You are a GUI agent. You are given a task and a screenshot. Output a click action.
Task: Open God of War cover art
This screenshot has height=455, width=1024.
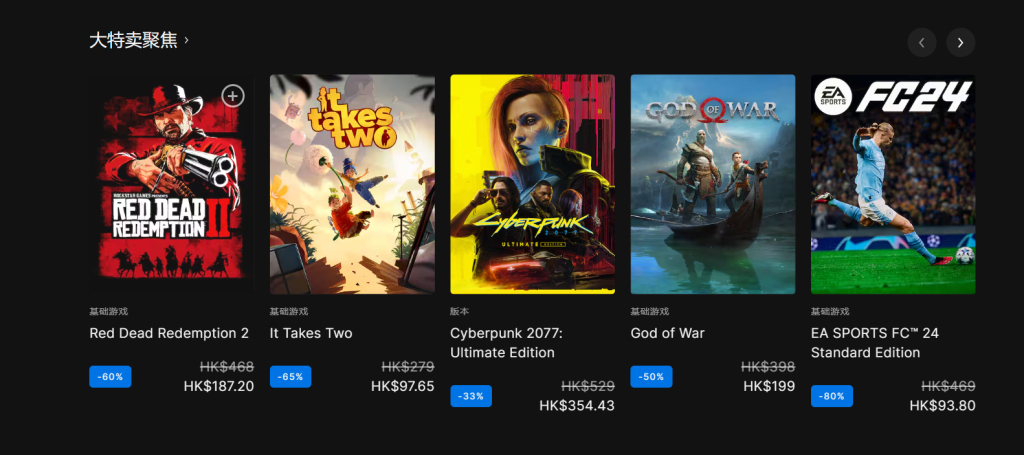712,184
